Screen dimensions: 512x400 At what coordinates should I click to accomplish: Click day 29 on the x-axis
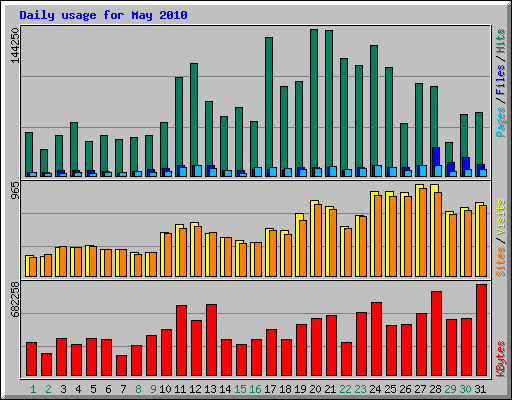point(450,389)
